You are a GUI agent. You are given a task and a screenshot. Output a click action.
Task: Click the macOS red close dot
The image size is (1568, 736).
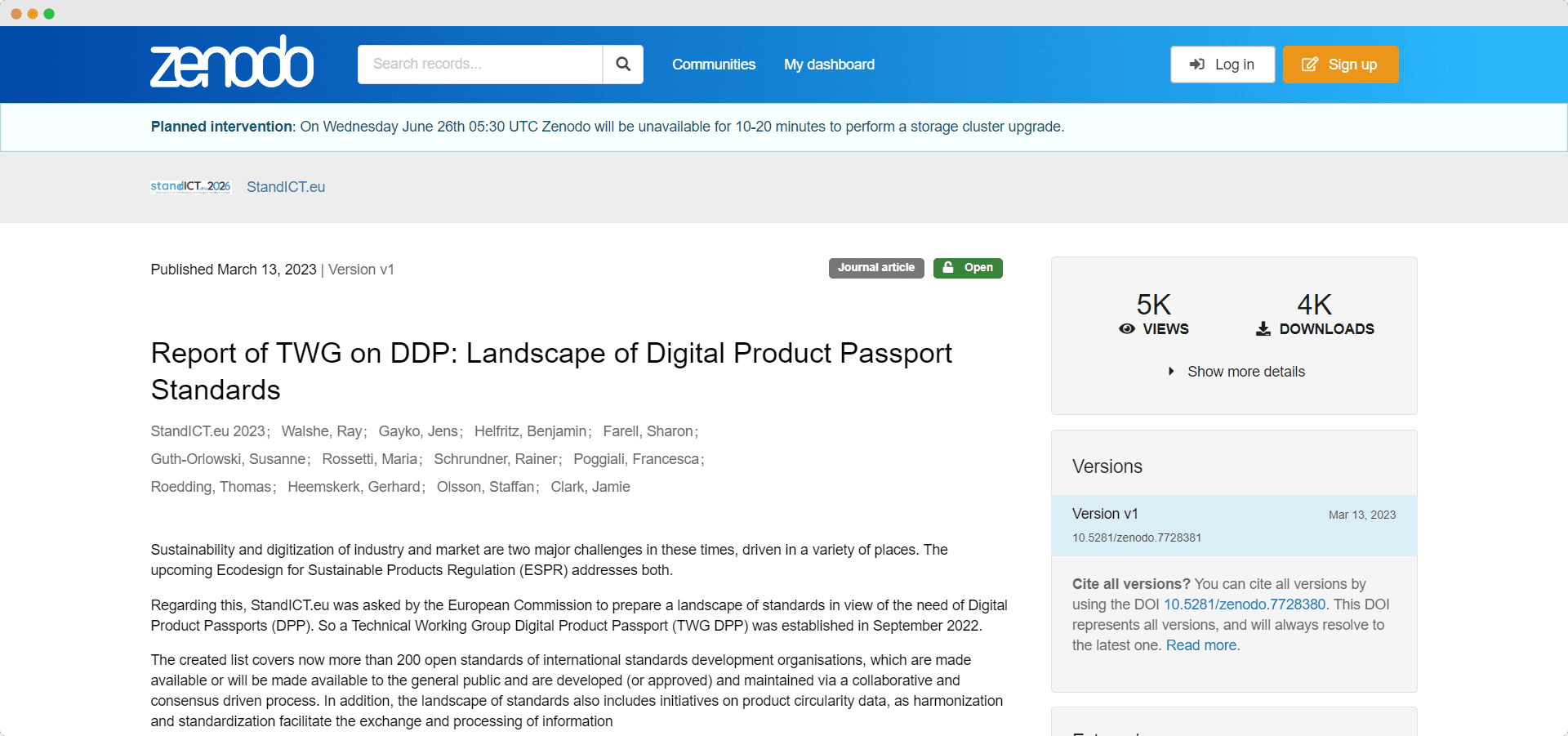[16, 14]
